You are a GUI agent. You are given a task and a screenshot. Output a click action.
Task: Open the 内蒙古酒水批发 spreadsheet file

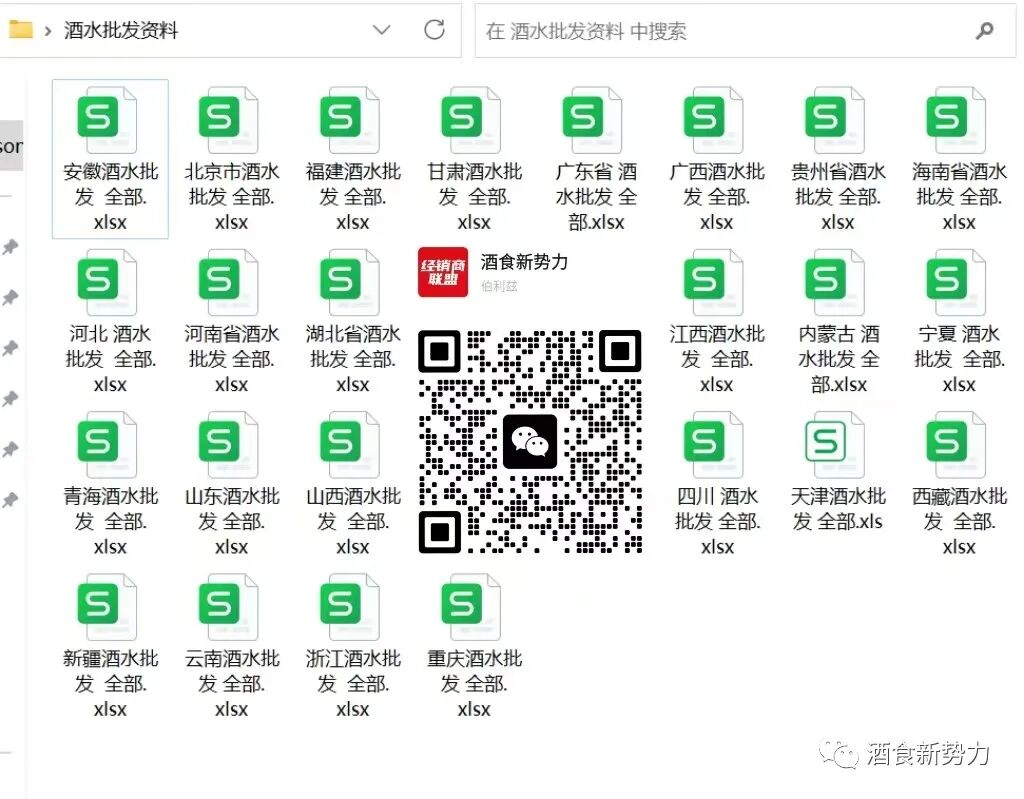point(835,282)
